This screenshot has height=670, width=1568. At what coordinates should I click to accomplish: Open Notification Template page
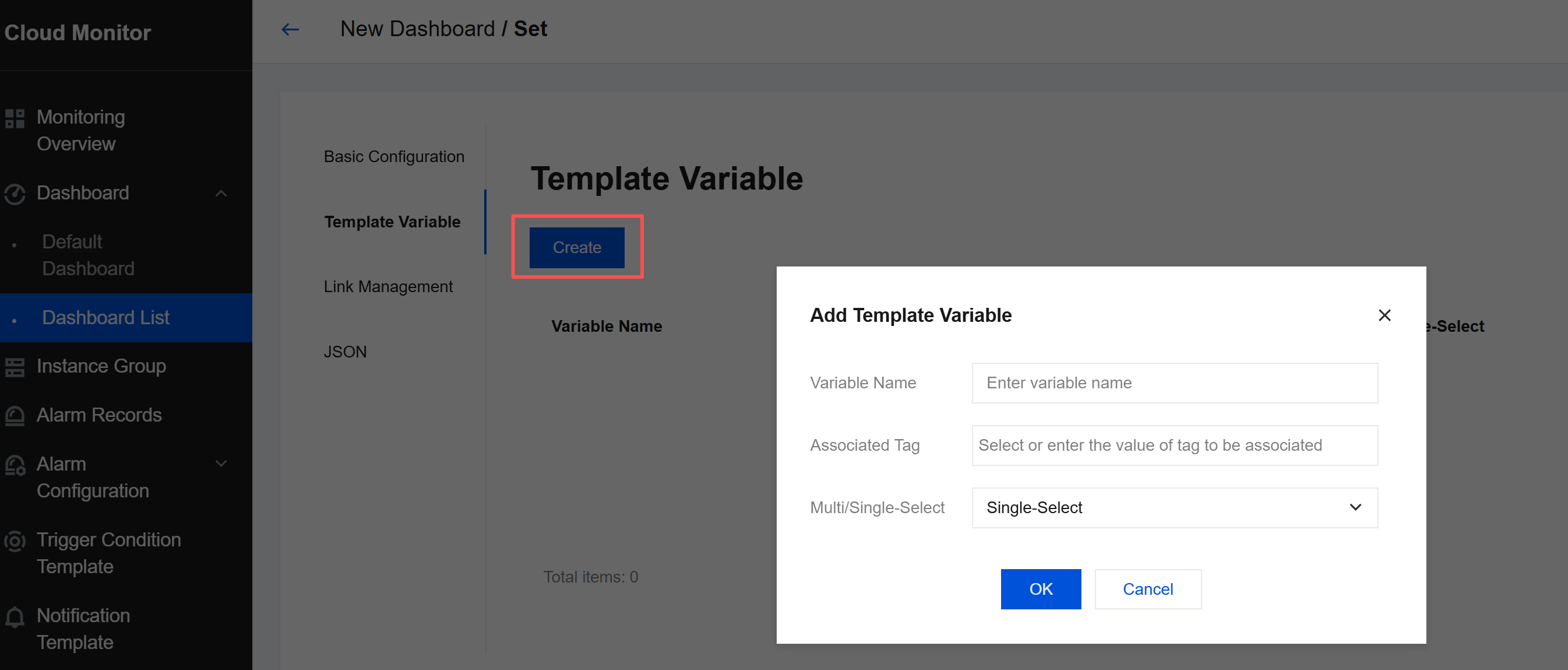pyautogui.click(x=83, y=629)
